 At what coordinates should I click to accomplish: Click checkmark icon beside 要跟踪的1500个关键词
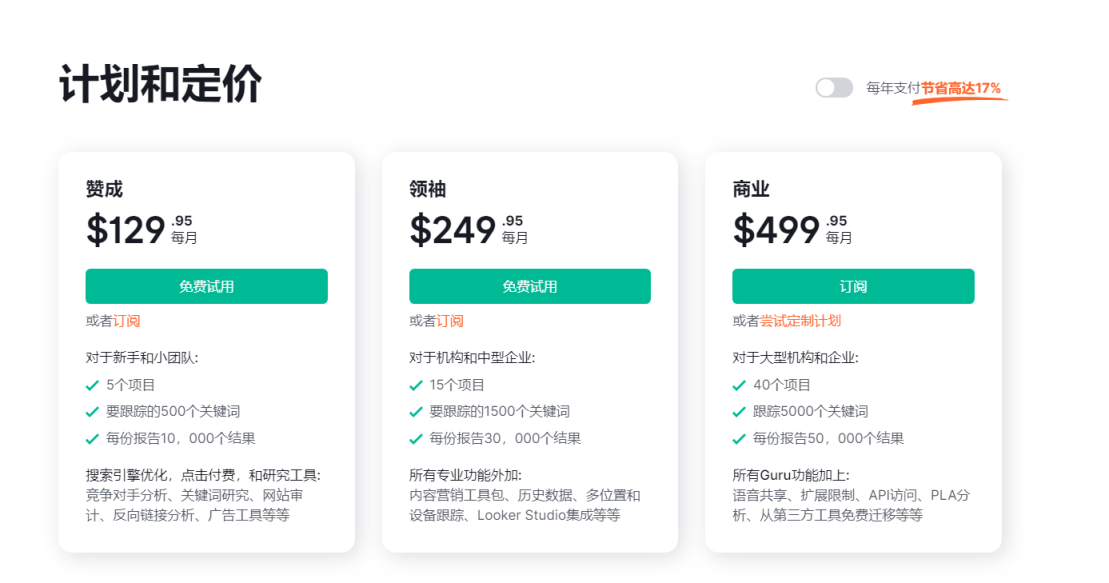pyautogui.click(x=416, y=412)
